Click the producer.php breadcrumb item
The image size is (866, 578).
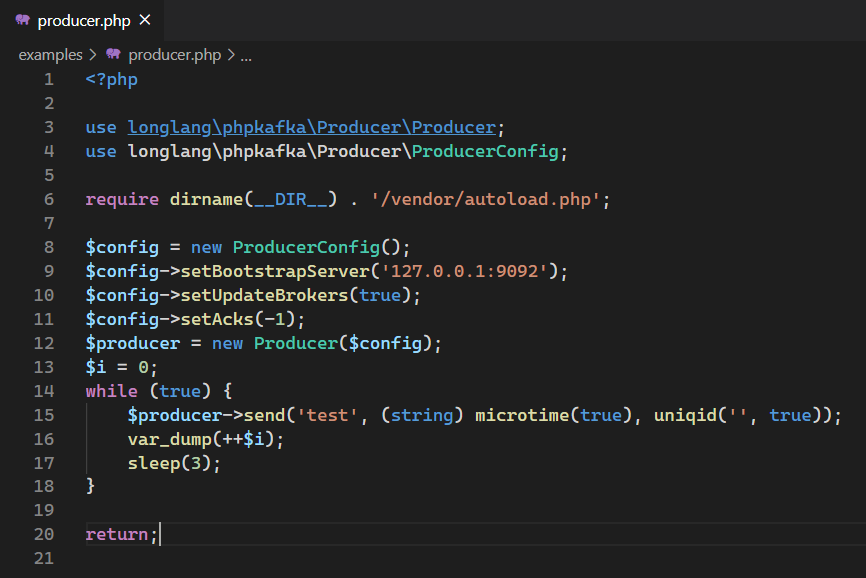click(175, 55)
